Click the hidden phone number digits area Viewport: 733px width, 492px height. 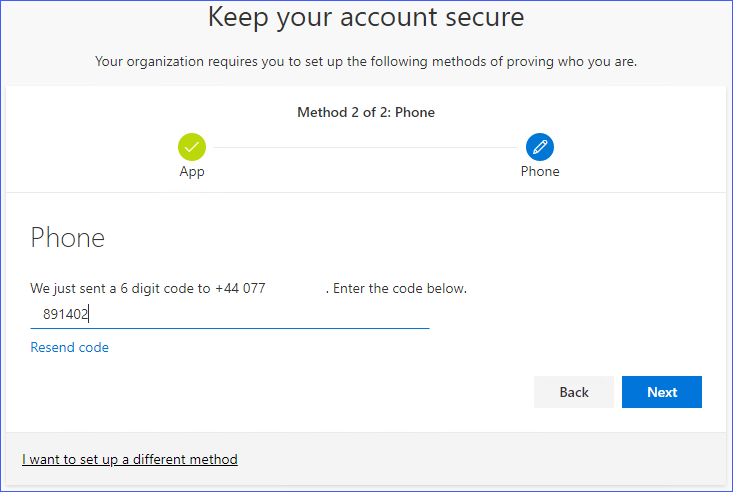pos(296,289)
